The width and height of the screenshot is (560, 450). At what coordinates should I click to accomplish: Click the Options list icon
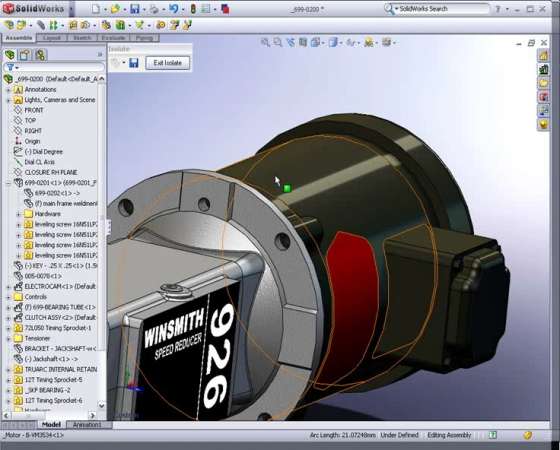[206, 9]
